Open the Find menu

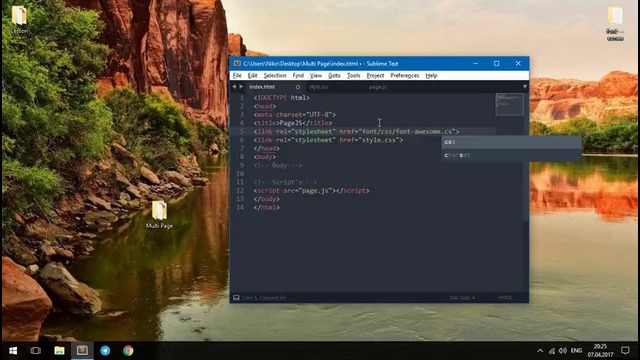[x=298, y=76]
